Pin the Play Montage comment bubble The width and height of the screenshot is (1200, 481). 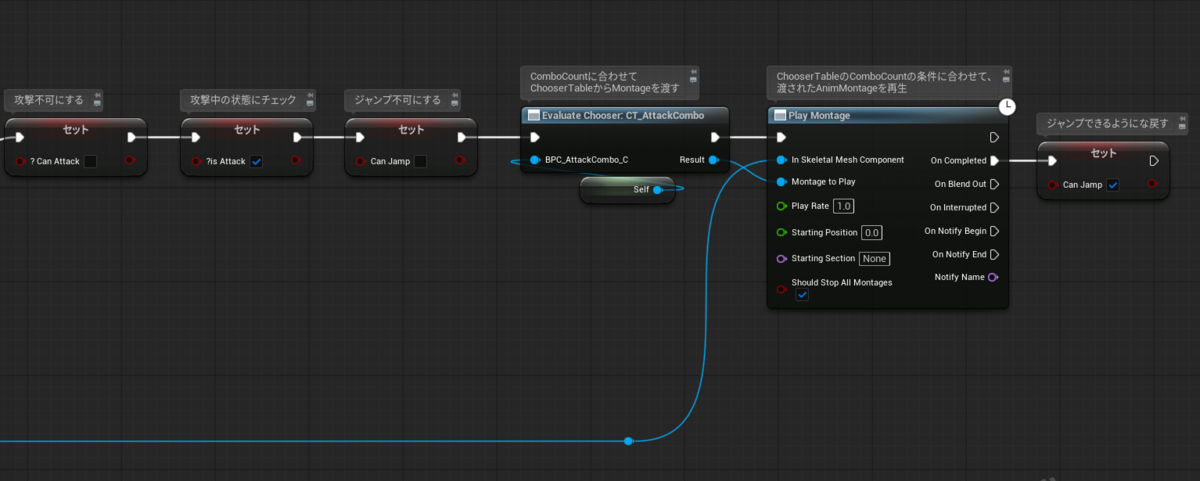[x=1005, y=73]
